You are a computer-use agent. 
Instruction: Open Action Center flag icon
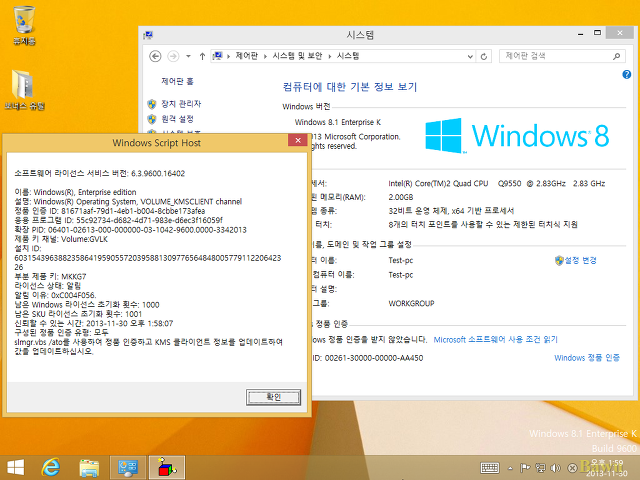pos(525,468)
